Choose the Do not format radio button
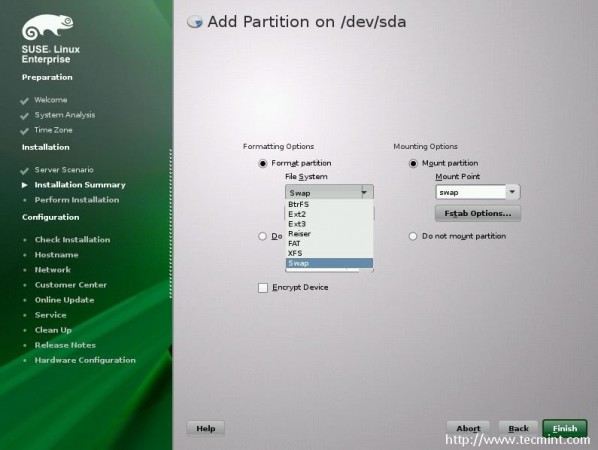Viewport: 598px width, 450px height. [262, 236]
